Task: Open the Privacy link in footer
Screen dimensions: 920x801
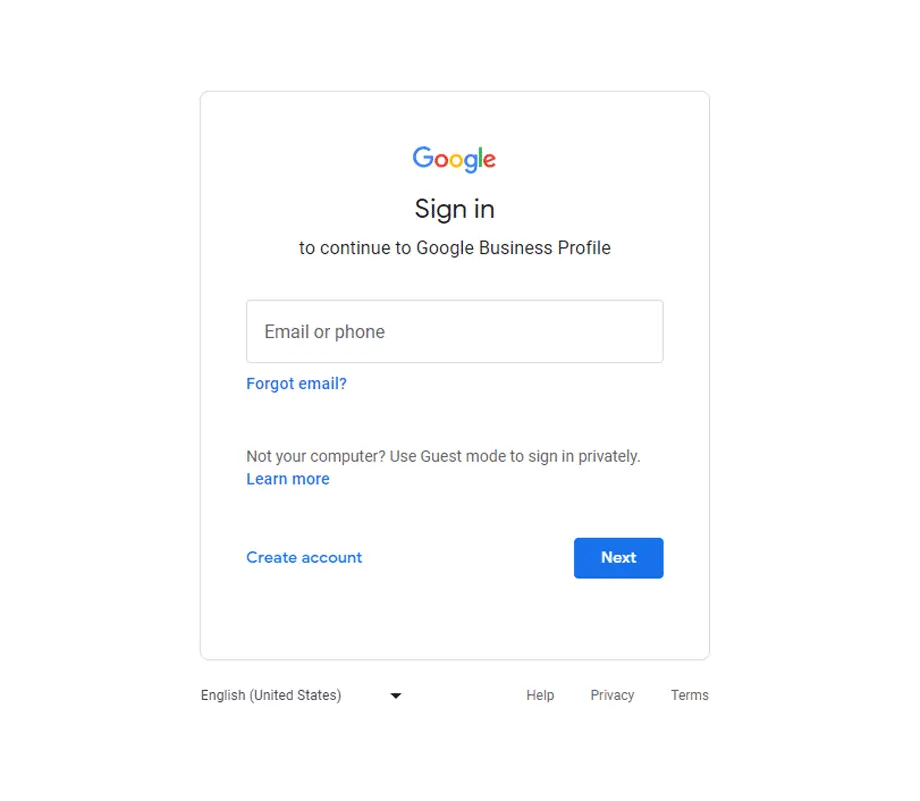Action: (x=612, y=695)
